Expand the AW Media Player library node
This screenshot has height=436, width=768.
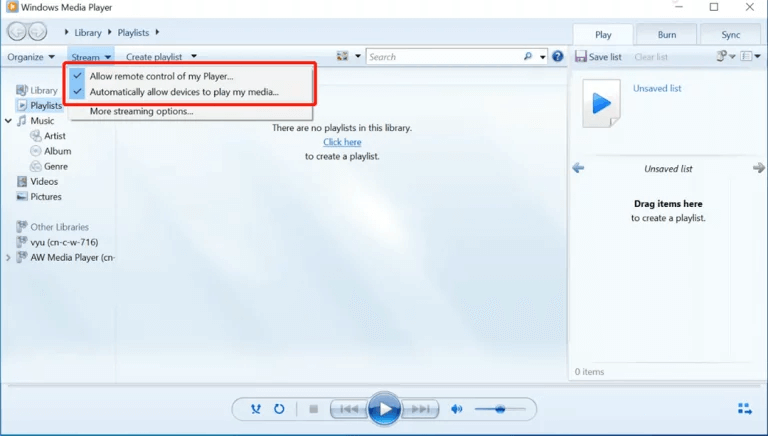(x=8, y=257)
